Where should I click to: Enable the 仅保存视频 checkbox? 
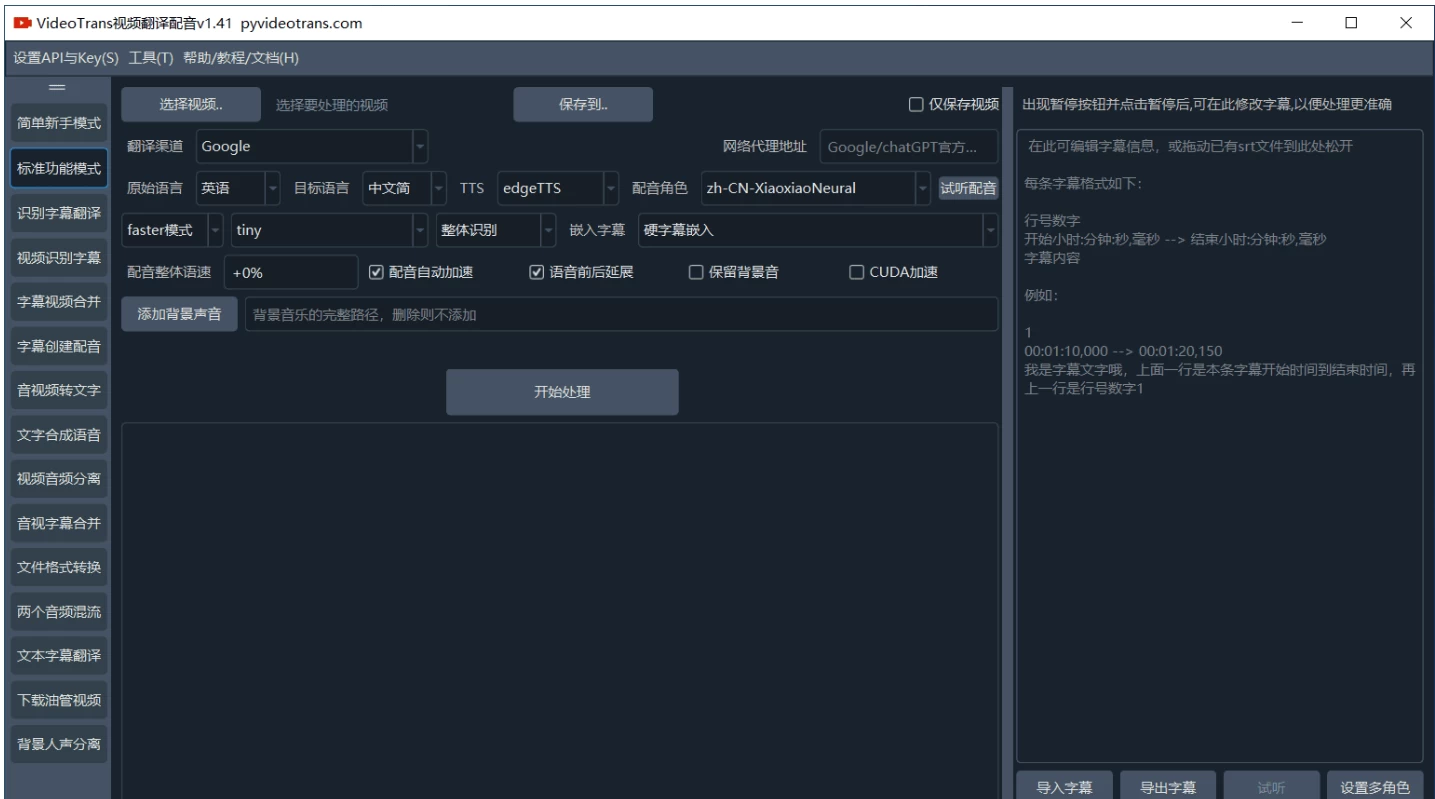pyautogui.click(x=915, y=104)
